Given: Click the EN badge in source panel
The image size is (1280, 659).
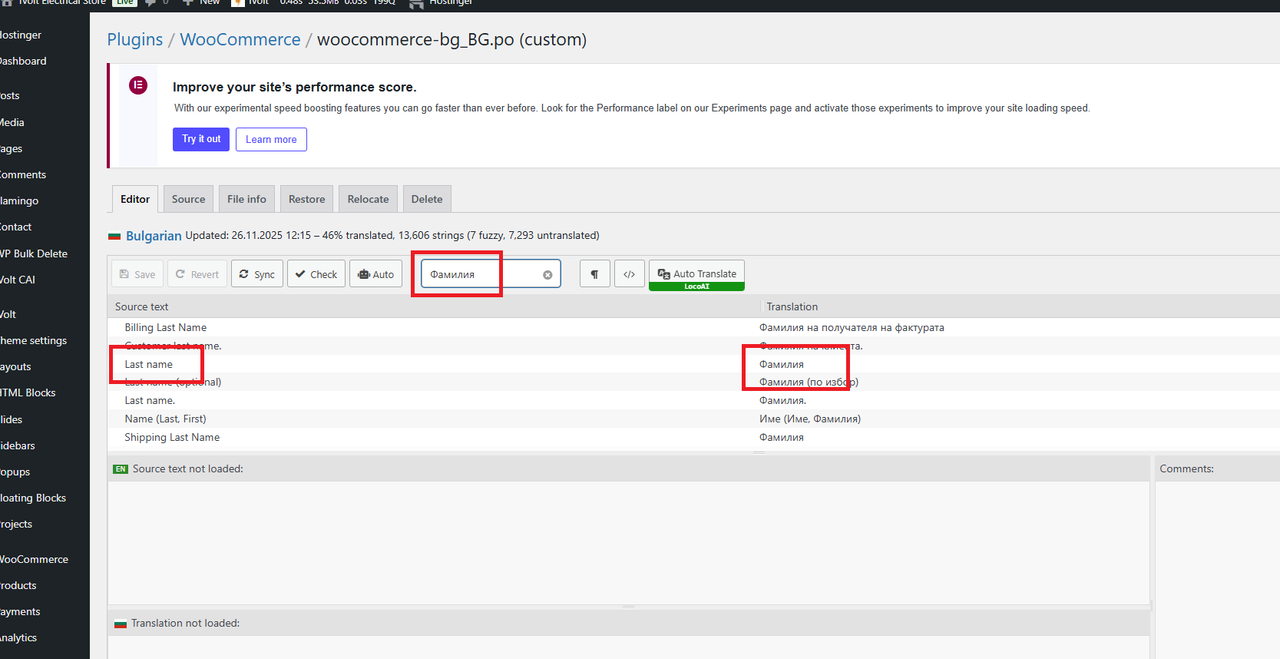Looking at the screenshot, I should pyautogui.click(x=121, y=468).
